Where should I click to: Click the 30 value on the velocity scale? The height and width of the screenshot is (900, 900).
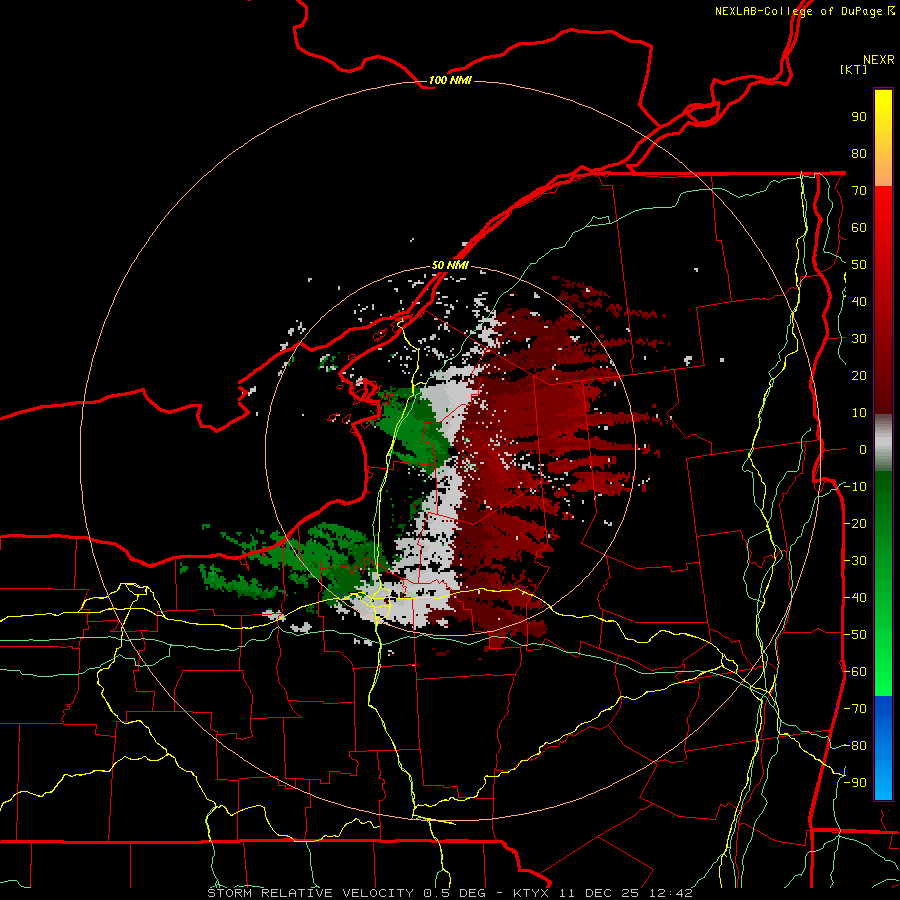point(859,339)
